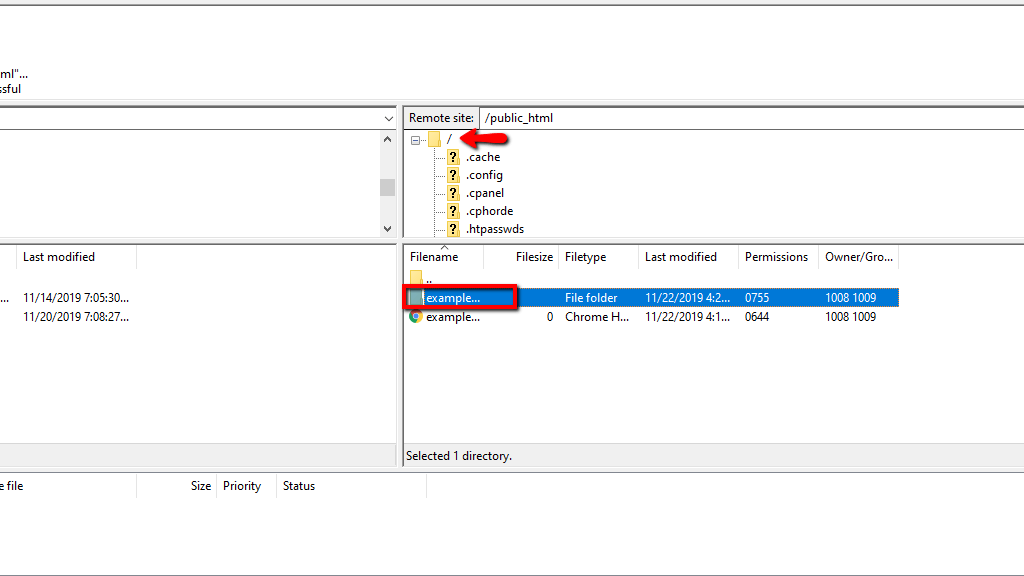
Task: Click the "Chrome H..." filetype cell
Action: (597, 317)
